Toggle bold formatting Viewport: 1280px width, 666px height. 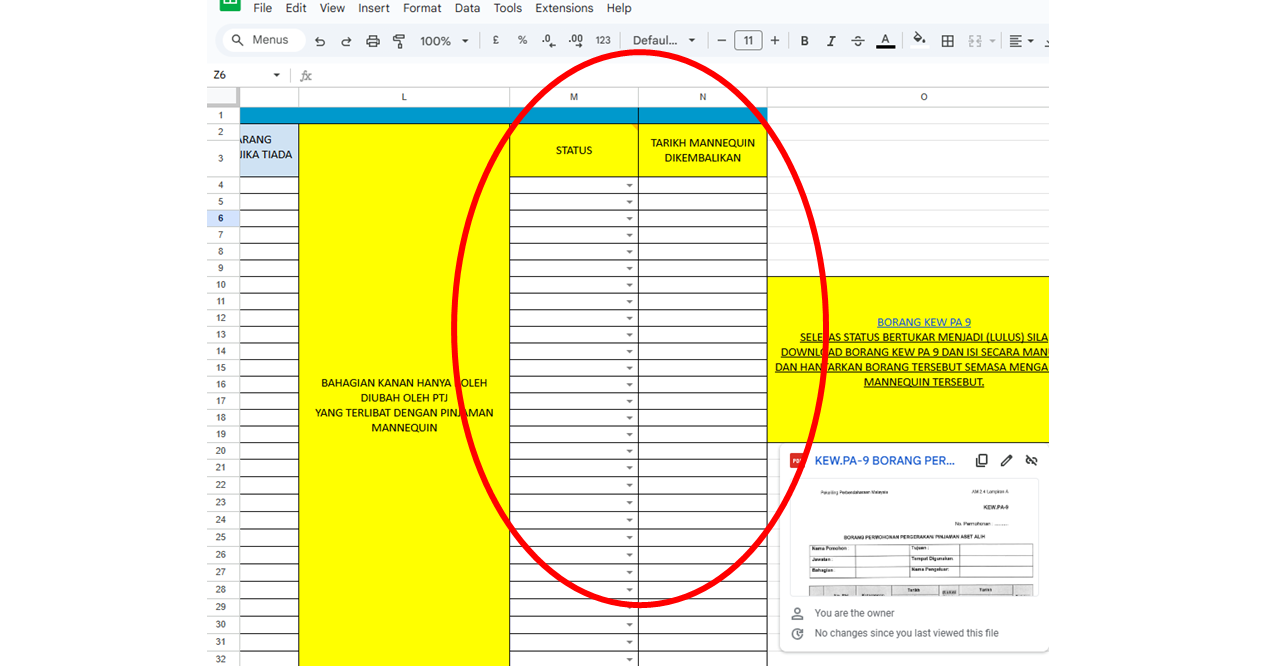(x=804, y=41)
